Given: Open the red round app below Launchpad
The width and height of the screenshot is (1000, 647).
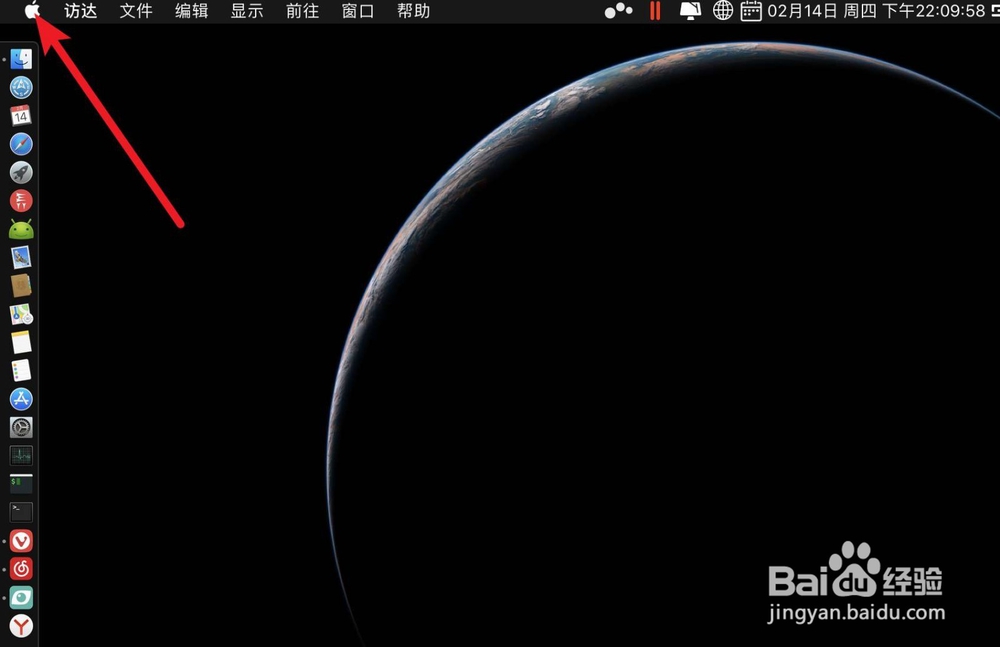Looking at the screenshot, I should point(21,201).
